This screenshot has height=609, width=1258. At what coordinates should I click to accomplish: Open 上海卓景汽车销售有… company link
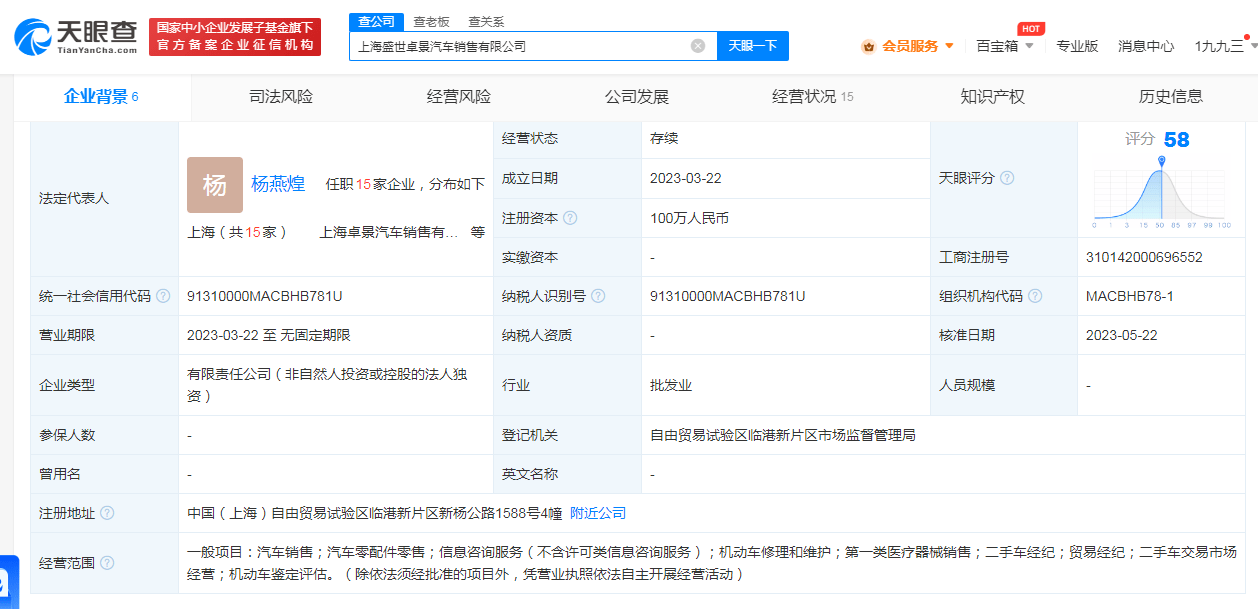point(389,232)
